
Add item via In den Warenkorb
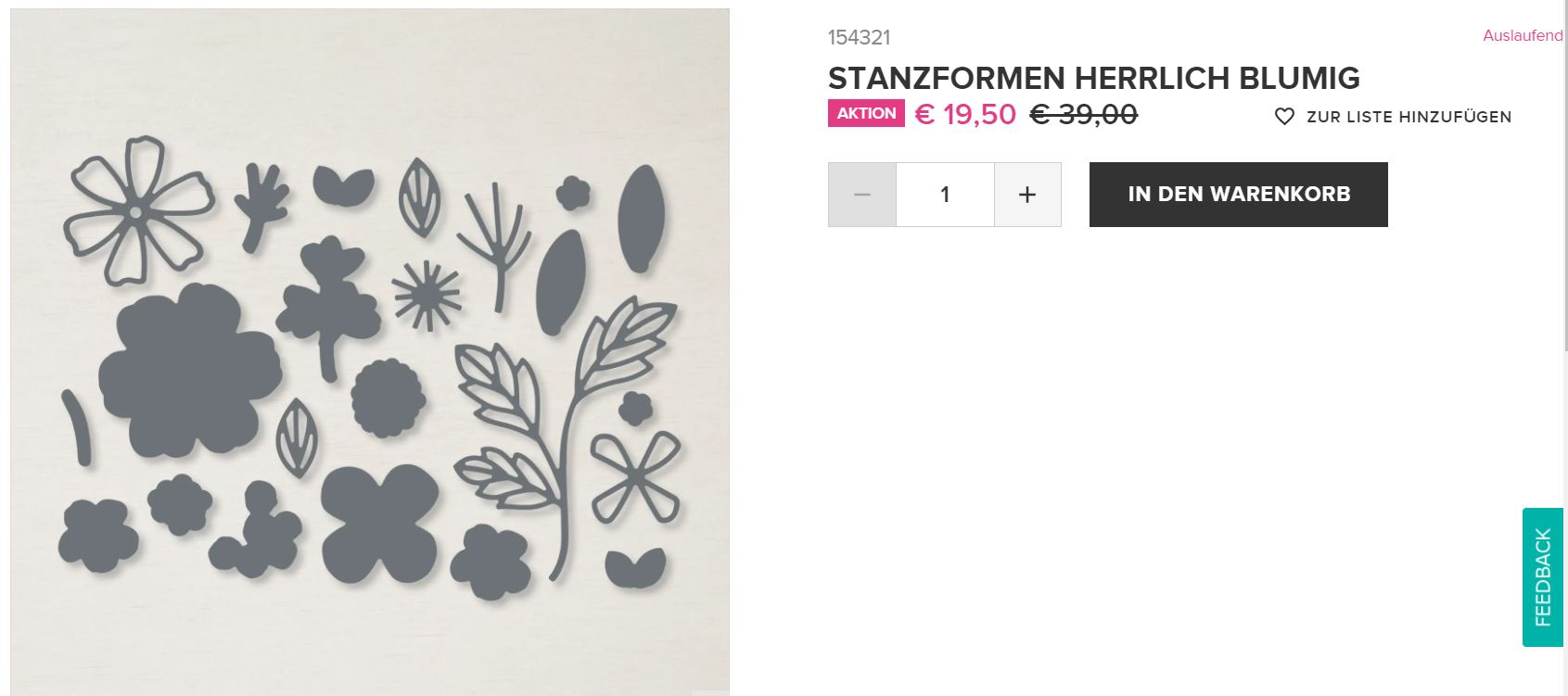point(1238,195)
